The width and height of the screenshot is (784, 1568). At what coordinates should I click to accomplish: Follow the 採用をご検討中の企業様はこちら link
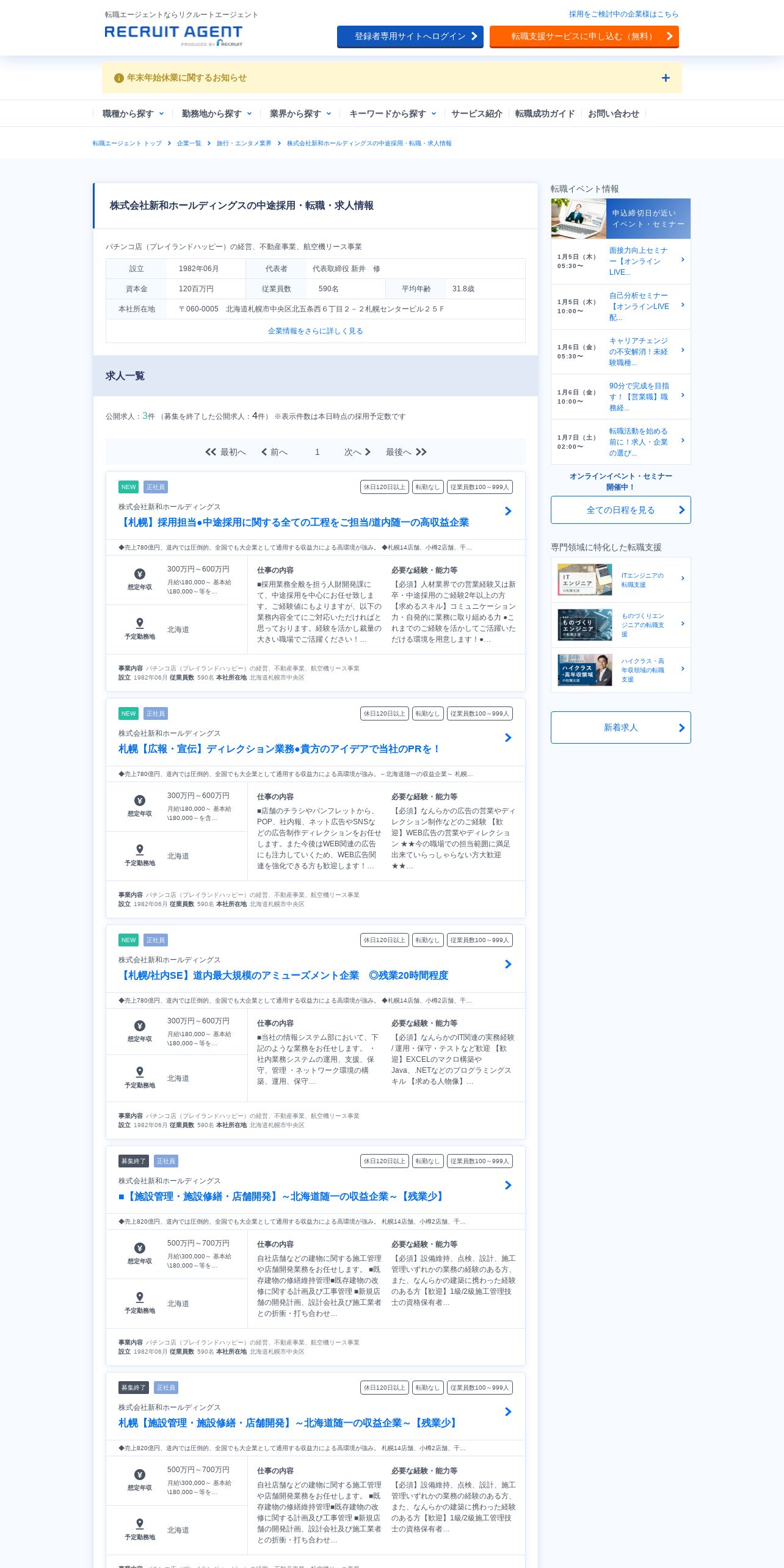pyautogui.click(x=623, y=14)
